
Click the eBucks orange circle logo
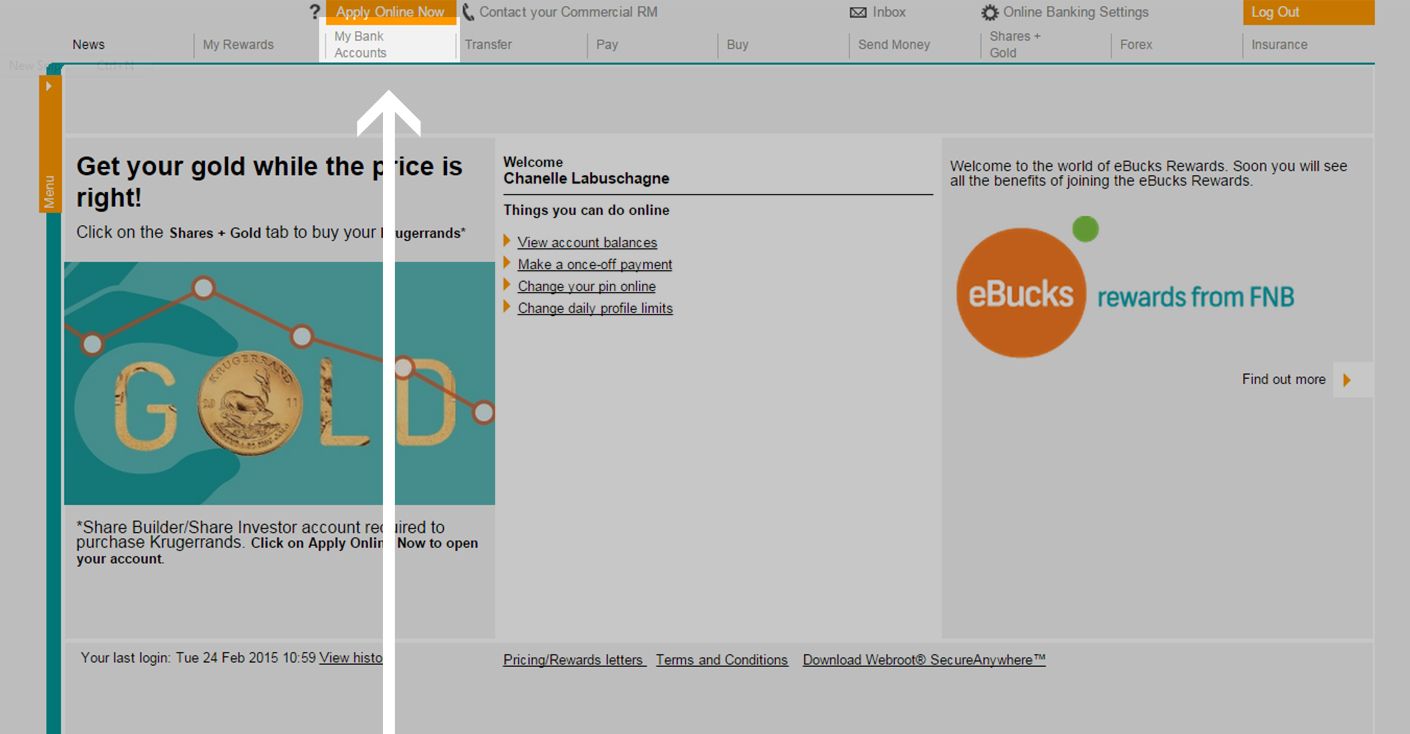[x=1020, y=293]
